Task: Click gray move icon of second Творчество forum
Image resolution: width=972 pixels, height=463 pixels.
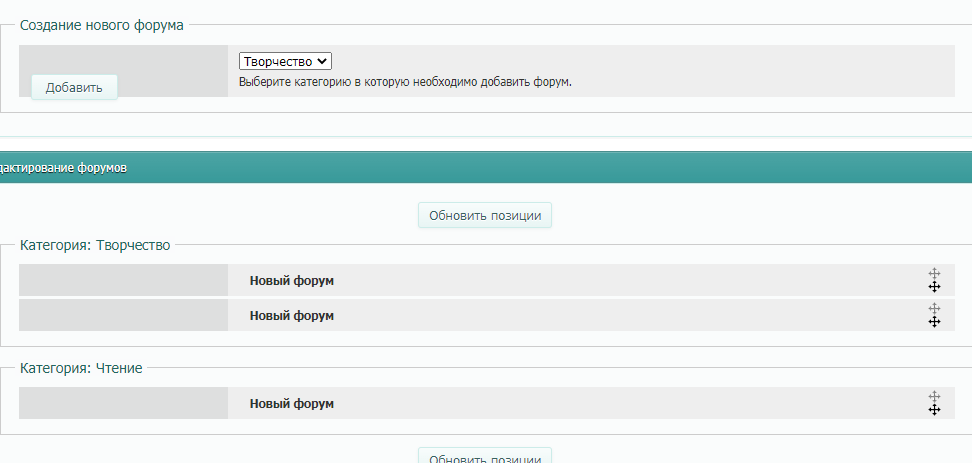Action: pos(934,308)
